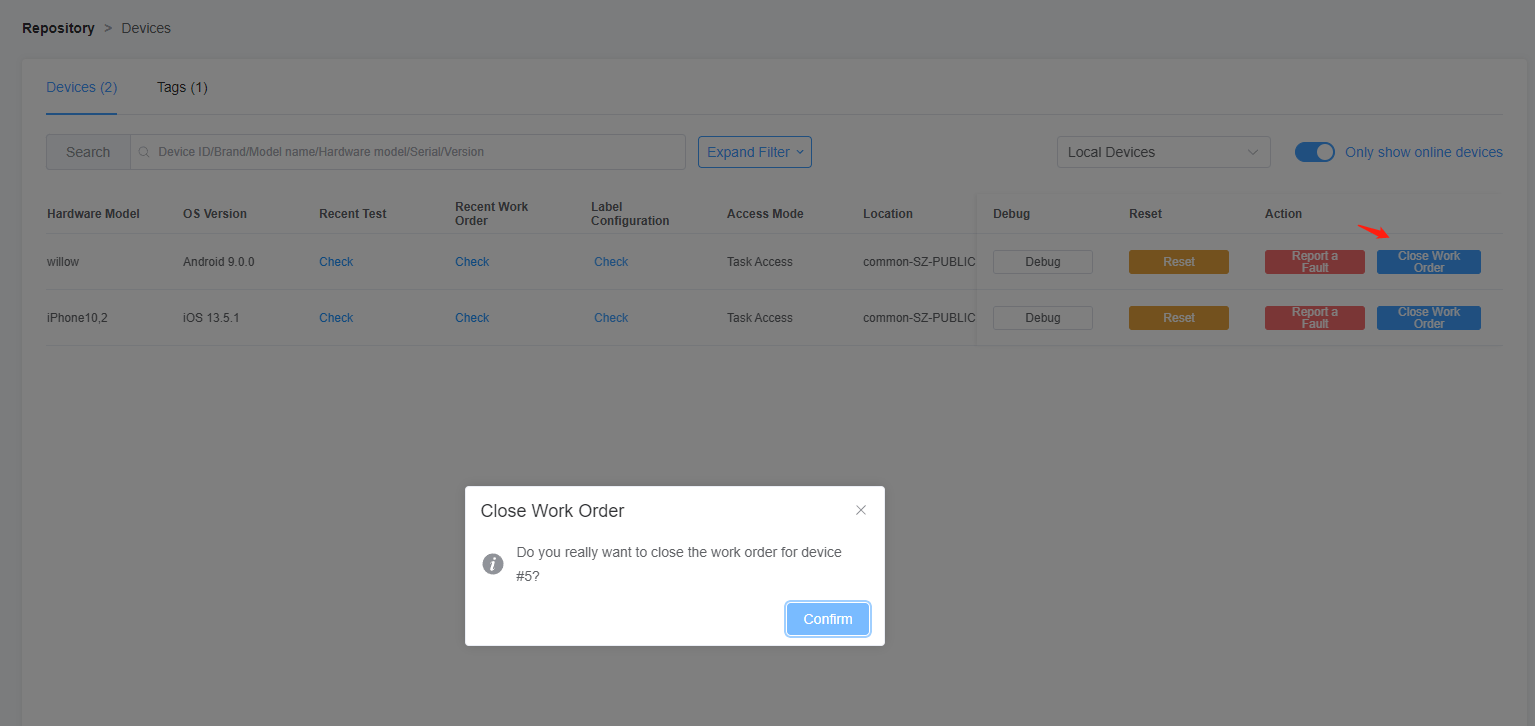The image size is (1535, 726).
Task: Go to Repository in the breadcrumb
Action: [58, 28]
